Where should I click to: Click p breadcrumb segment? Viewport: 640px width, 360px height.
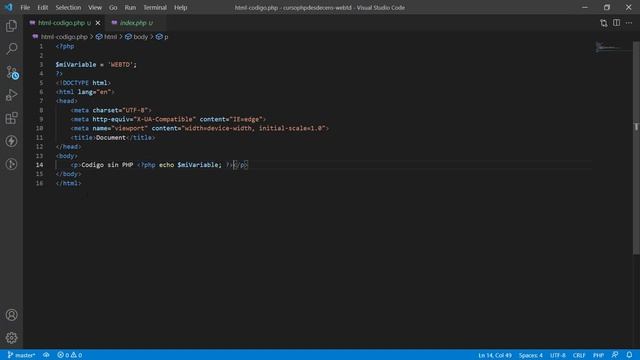tap(166, 37)
